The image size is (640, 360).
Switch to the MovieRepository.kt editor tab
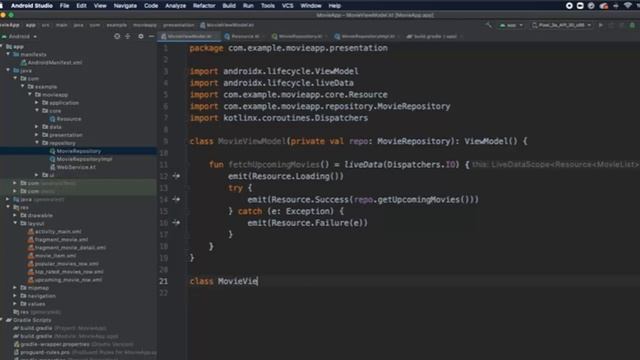(x=300, y=36)
